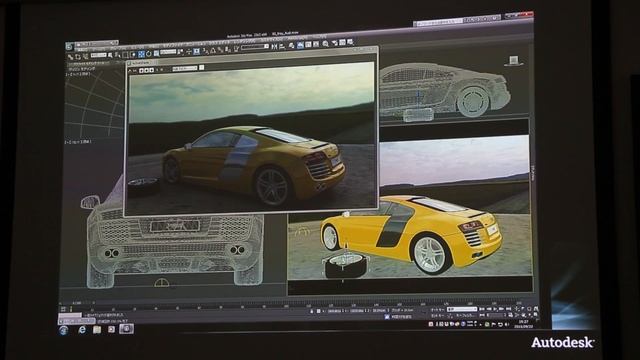Activate the Select and Scale tool

coord(156,53)
